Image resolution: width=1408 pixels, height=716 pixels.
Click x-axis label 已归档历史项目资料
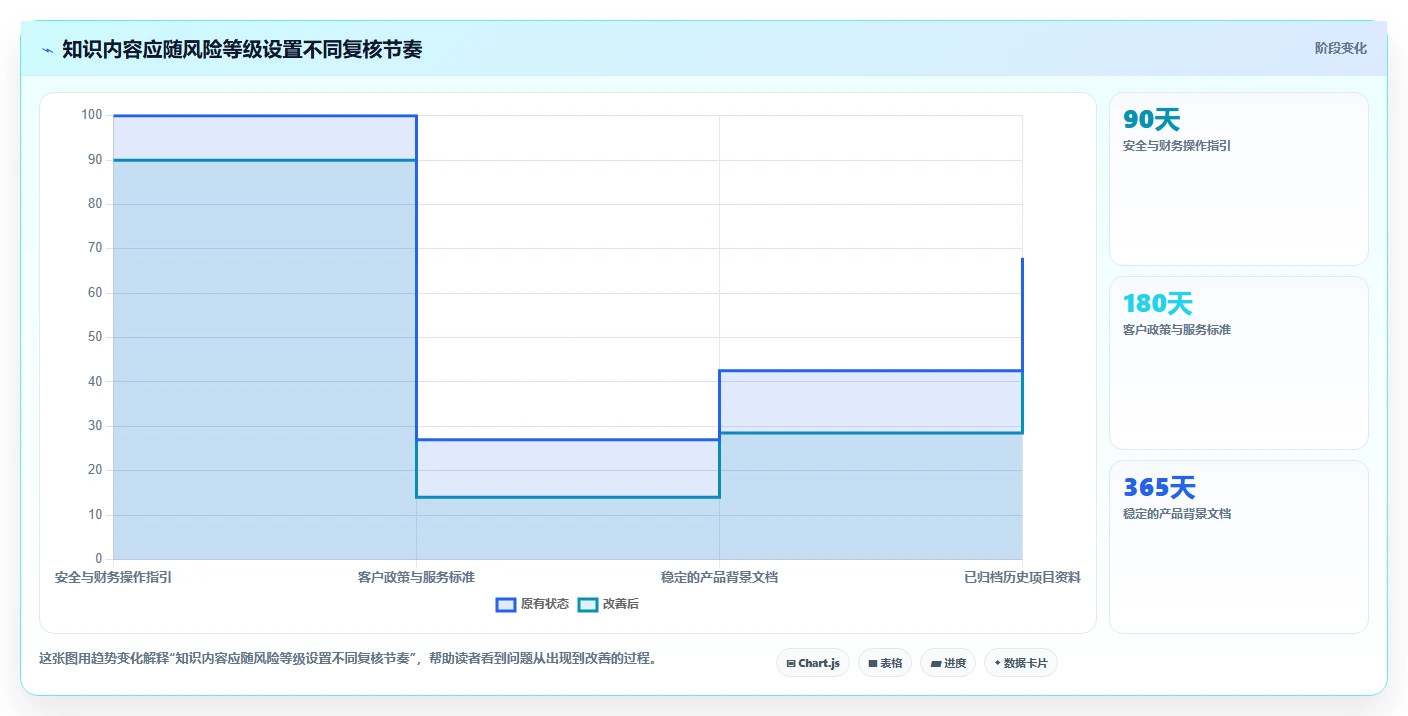pos(1022,577)
